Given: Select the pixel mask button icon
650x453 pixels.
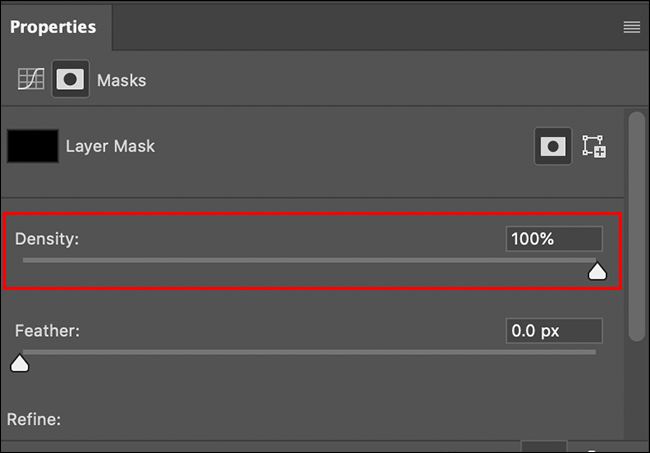Looking at the screenshot, I should pos(553,146).
